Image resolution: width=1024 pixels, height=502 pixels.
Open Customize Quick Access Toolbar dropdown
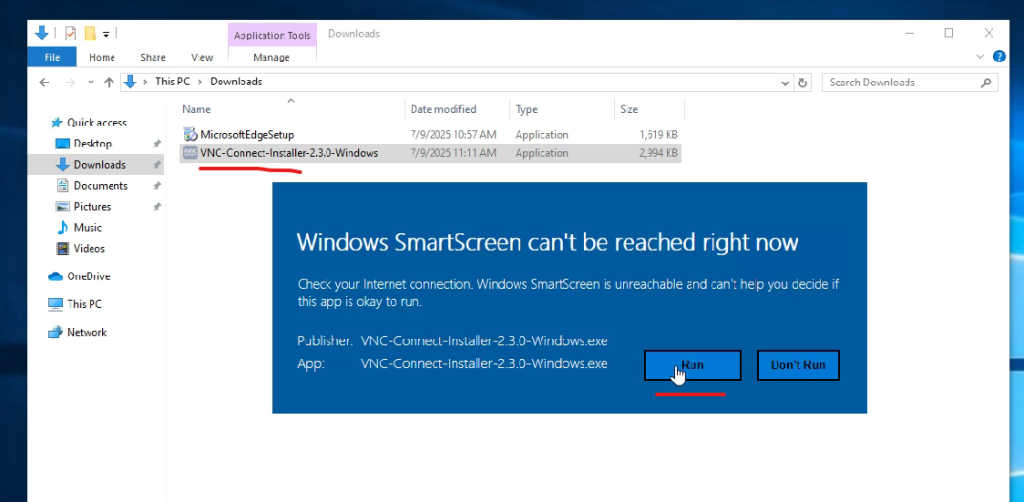[x=106, y=34]
